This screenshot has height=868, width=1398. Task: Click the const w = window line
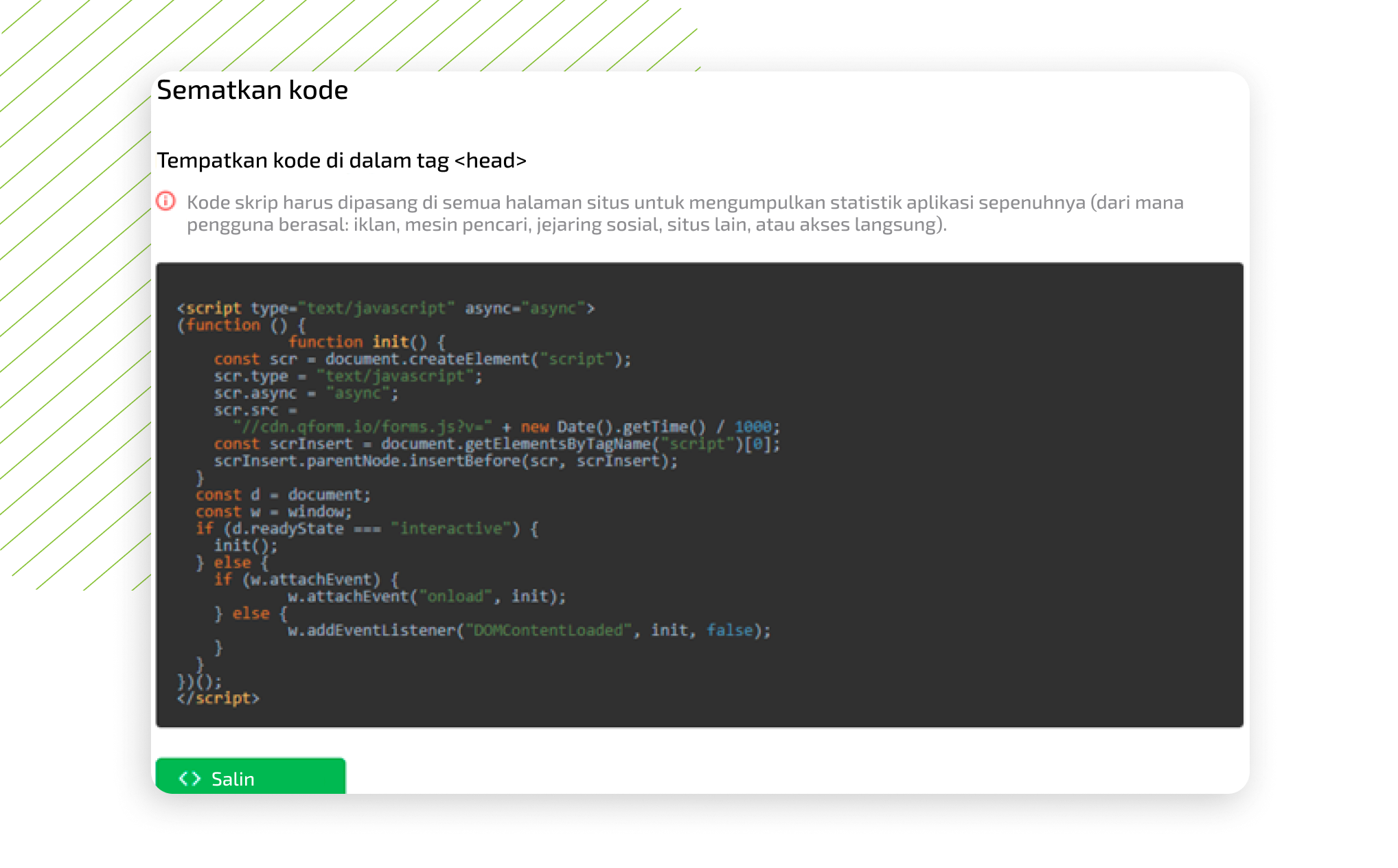pos(273,512)
